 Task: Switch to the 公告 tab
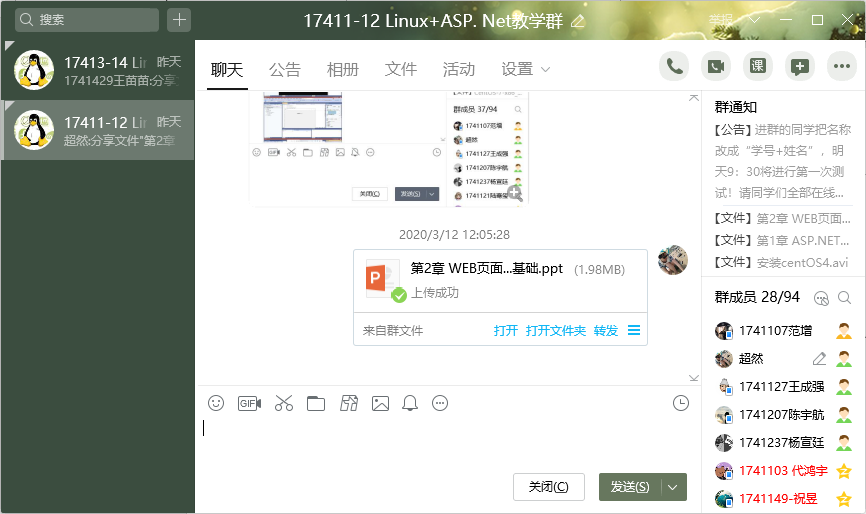tap(284, 69)
